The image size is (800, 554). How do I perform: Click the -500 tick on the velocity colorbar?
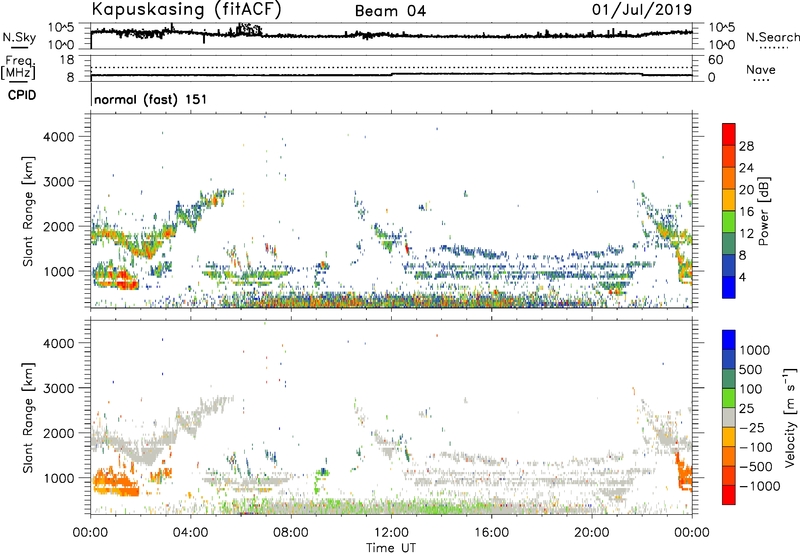(x=756, y=466)
